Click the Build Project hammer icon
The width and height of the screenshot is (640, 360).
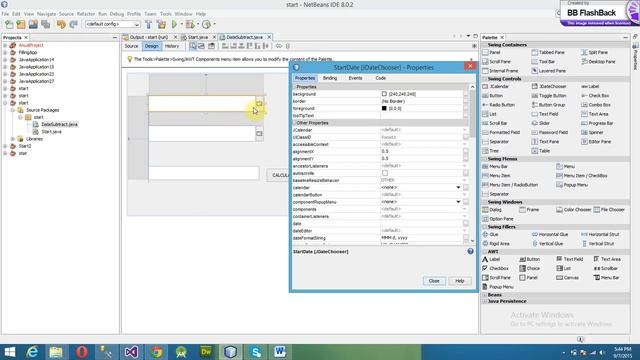pos(149,24)
